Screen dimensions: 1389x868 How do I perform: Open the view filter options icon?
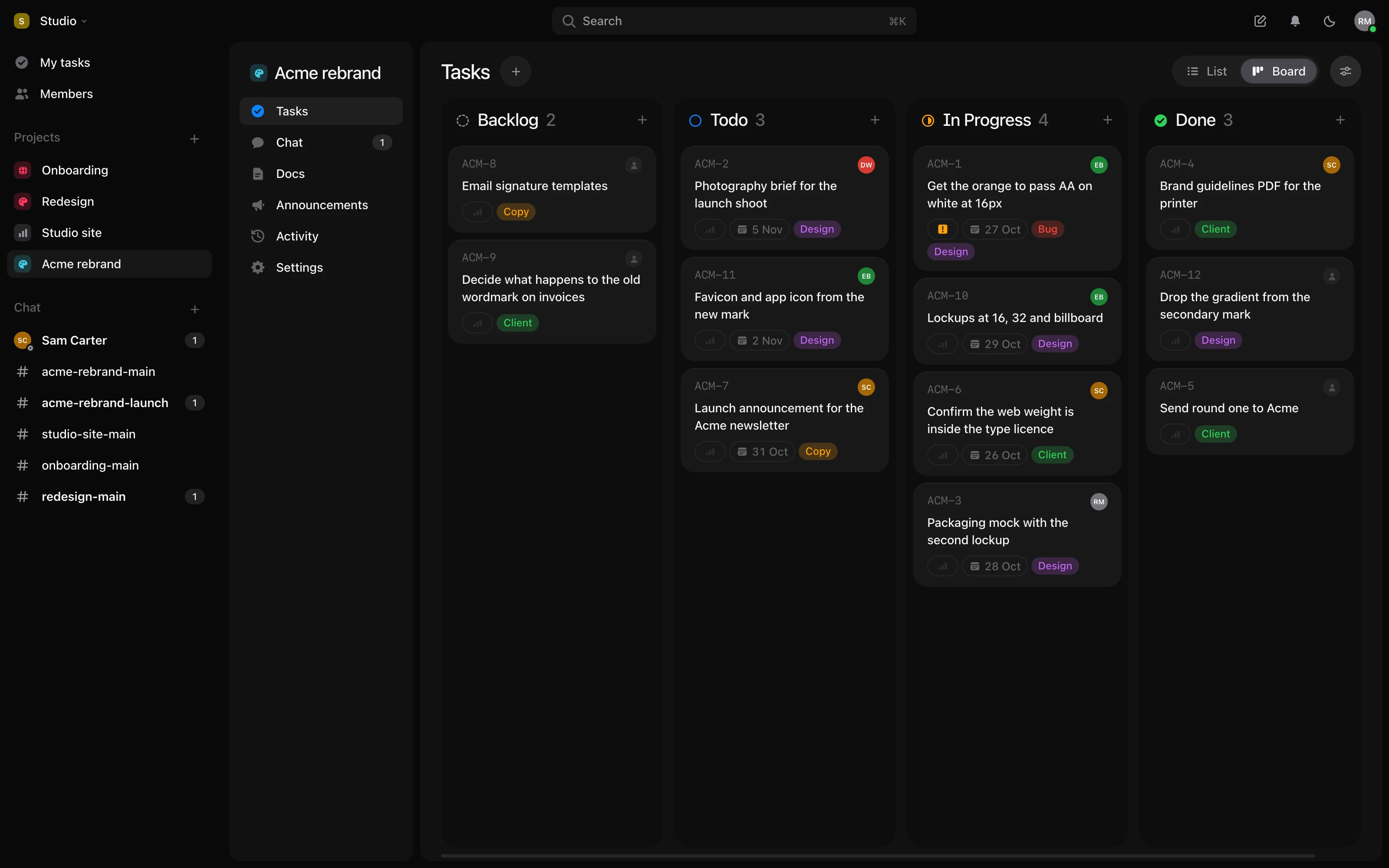coord(1346,71)
